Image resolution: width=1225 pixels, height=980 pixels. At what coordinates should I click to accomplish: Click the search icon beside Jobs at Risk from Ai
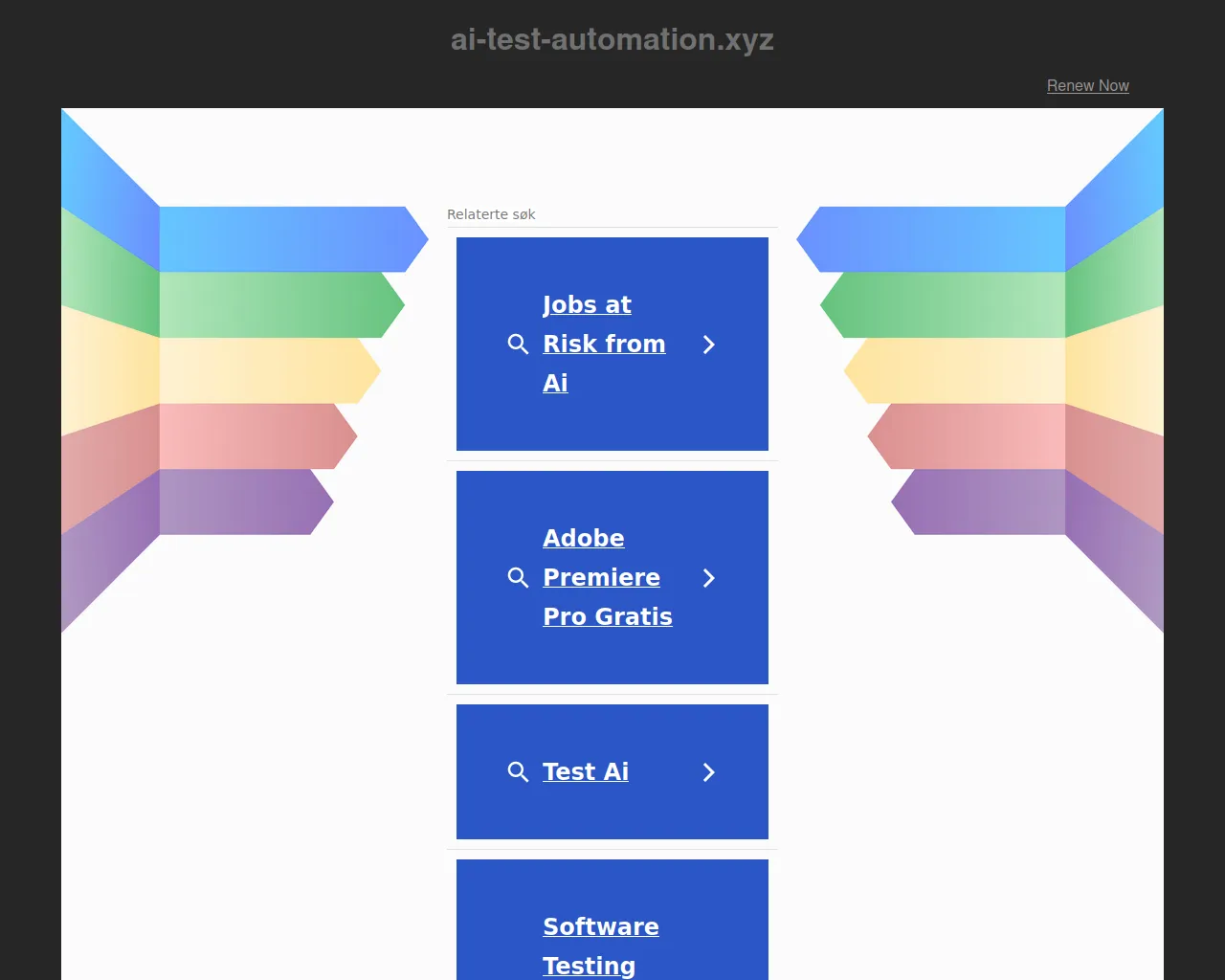[x=518, y=345]
